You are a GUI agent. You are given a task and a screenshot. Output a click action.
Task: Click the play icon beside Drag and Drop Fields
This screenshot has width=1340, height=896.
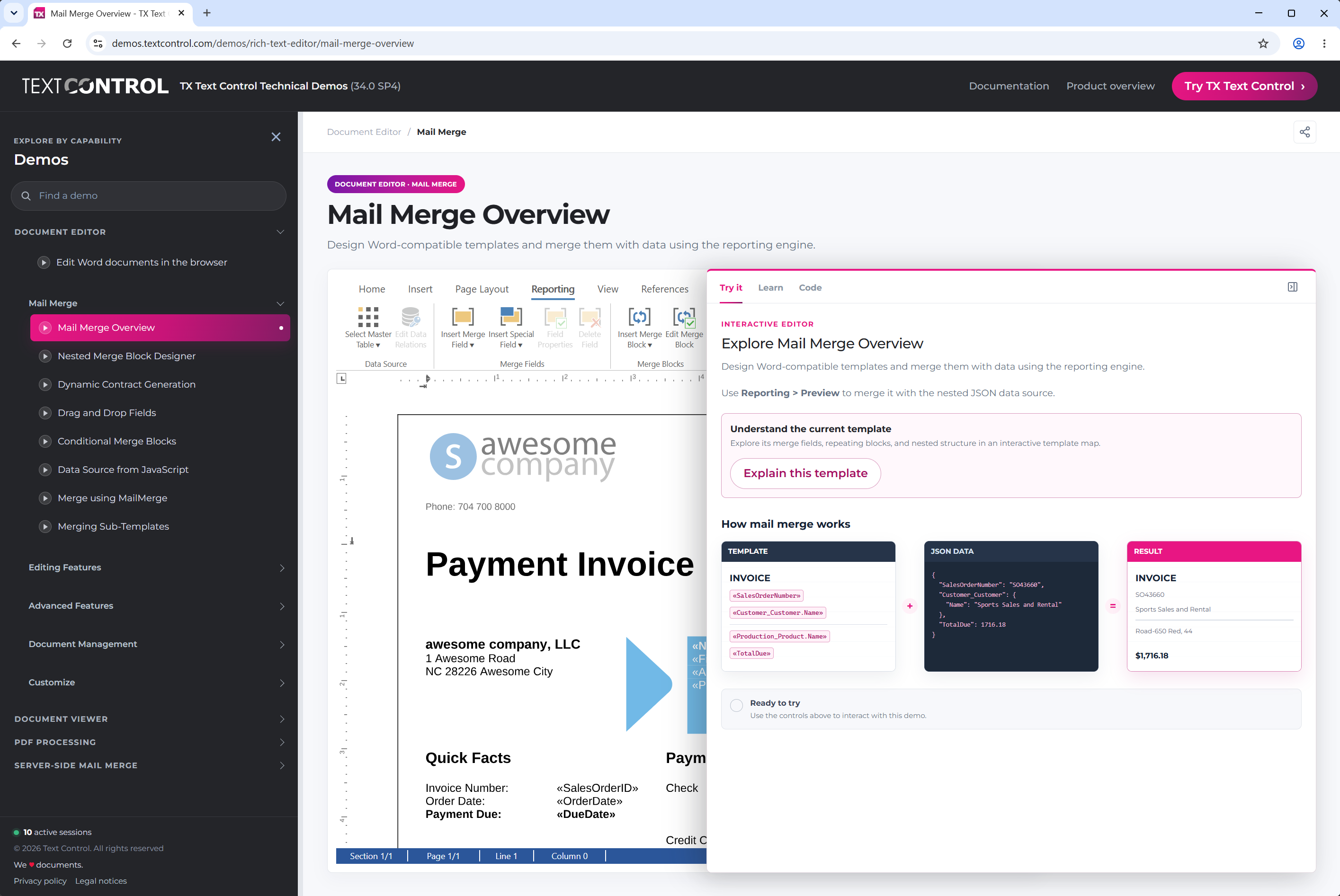(x=45, y=413)
